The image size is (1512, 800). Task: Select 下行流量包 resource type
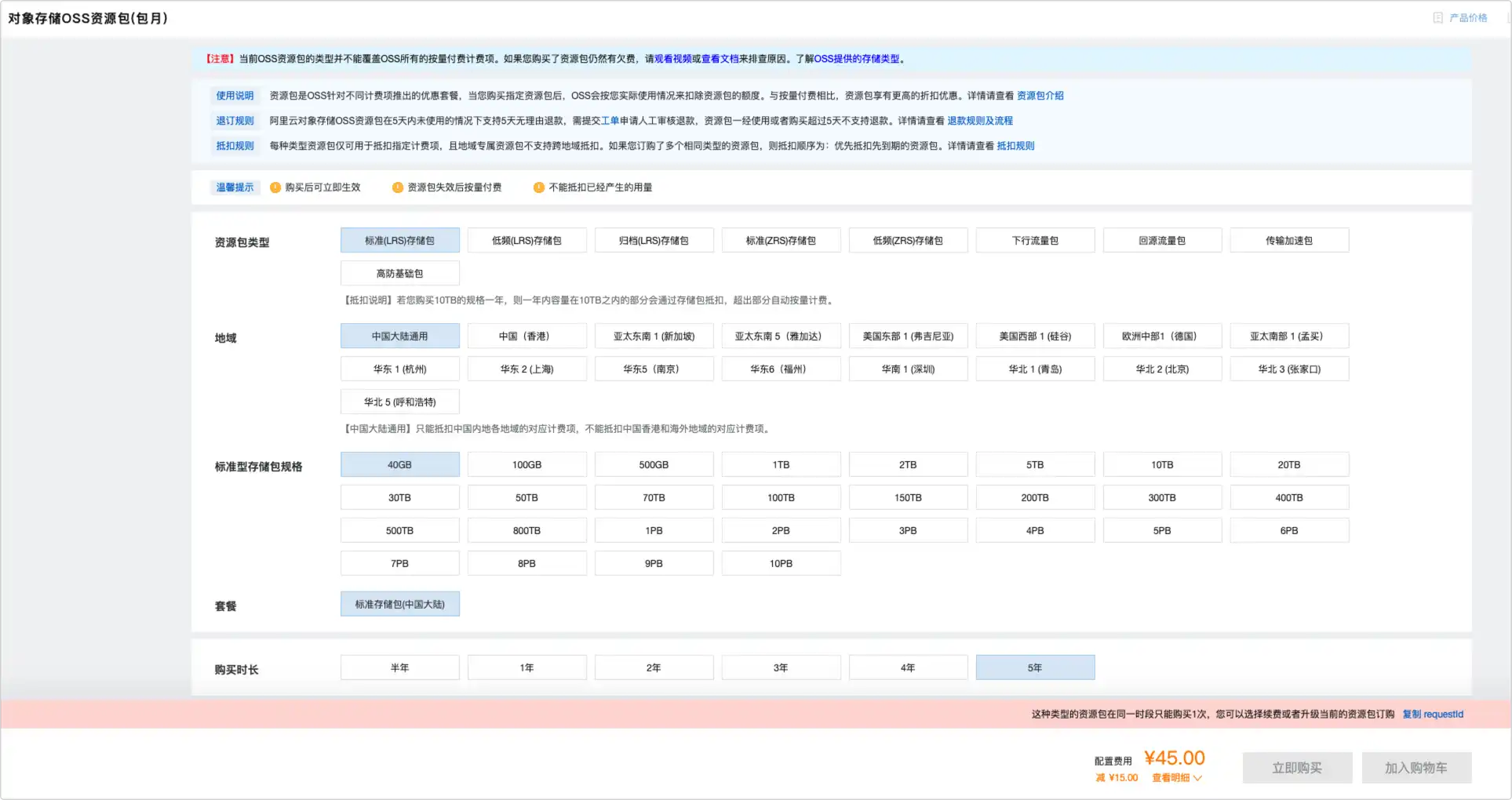(x=1036, y=241)
